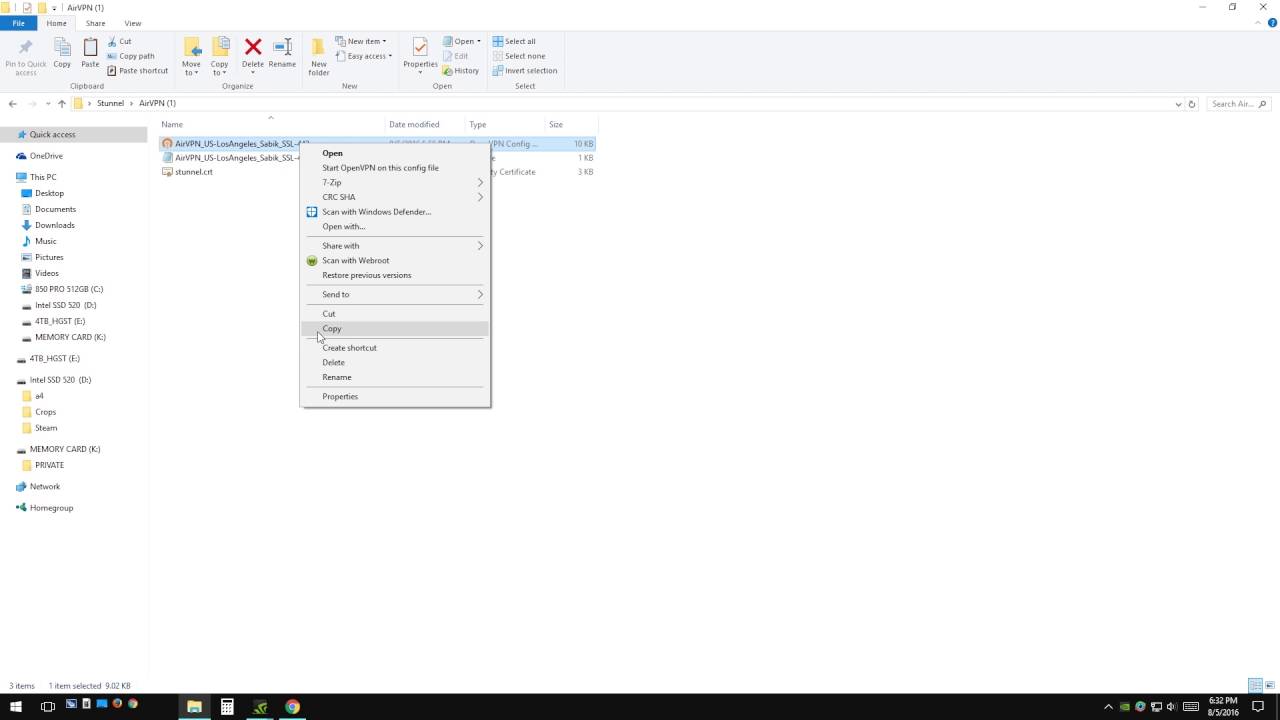The image size is (1280, 720).
Task: Click History in the Open group
Action: point(461,71)
